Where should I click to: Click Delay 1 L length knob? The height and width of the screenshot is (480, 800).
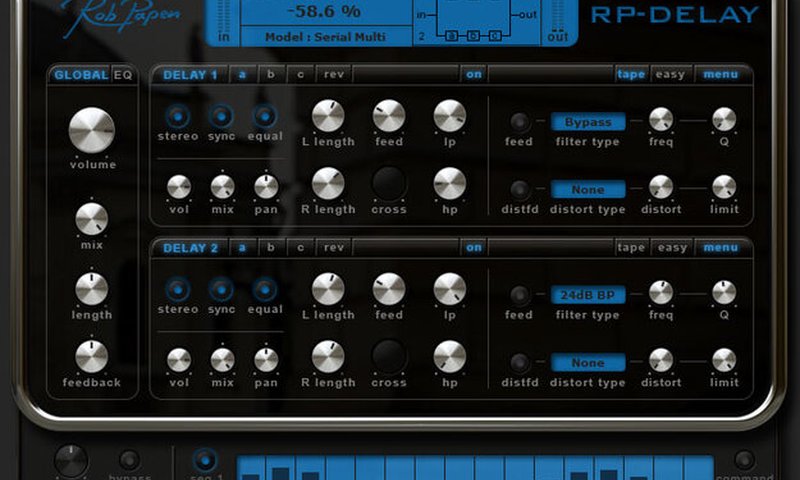point(328,116)
